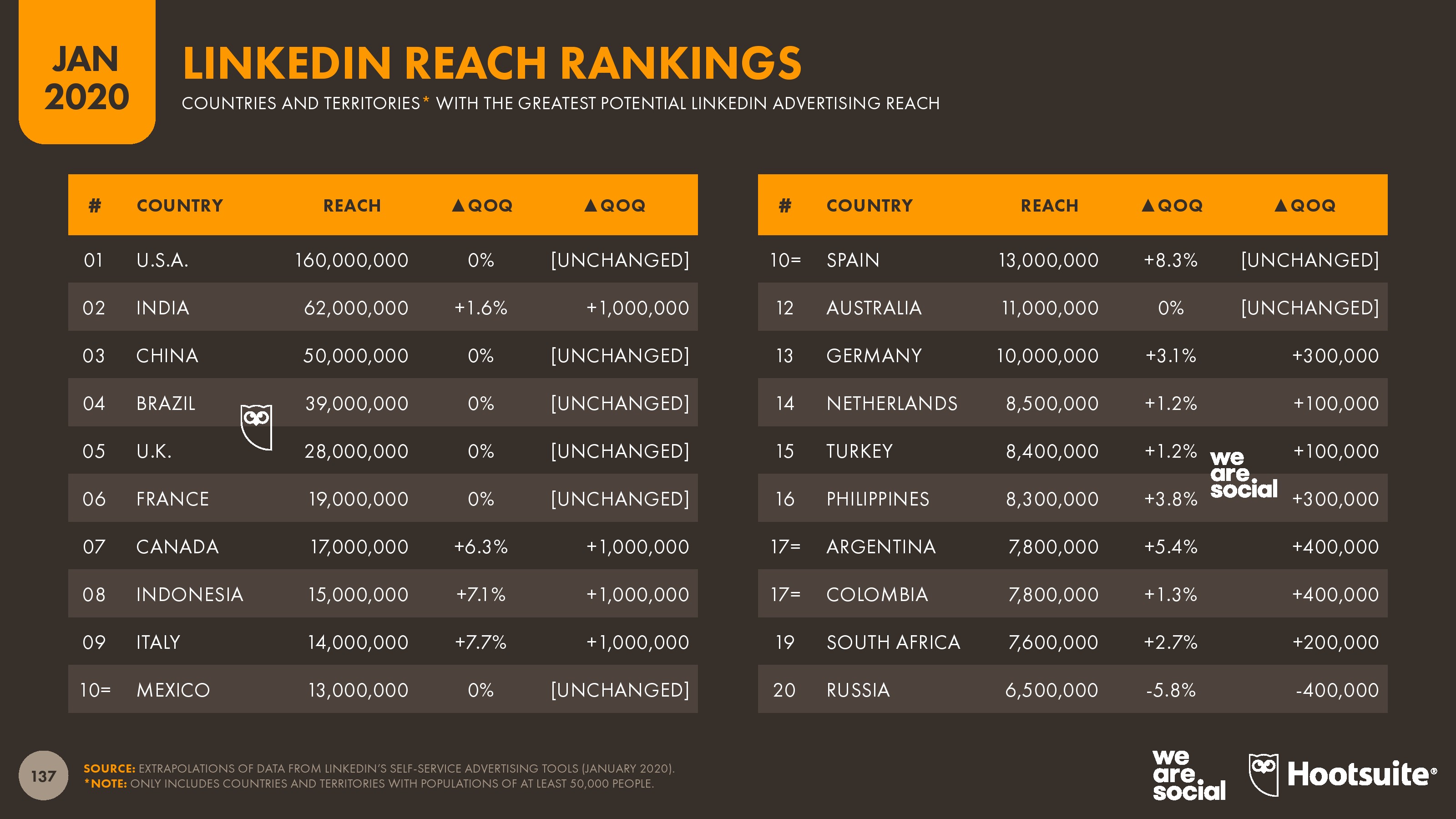Screen dimensions: 1456x819
Task: Click the *NOTE footnote line
Action: pyautogui.click(x=369, y=784)
